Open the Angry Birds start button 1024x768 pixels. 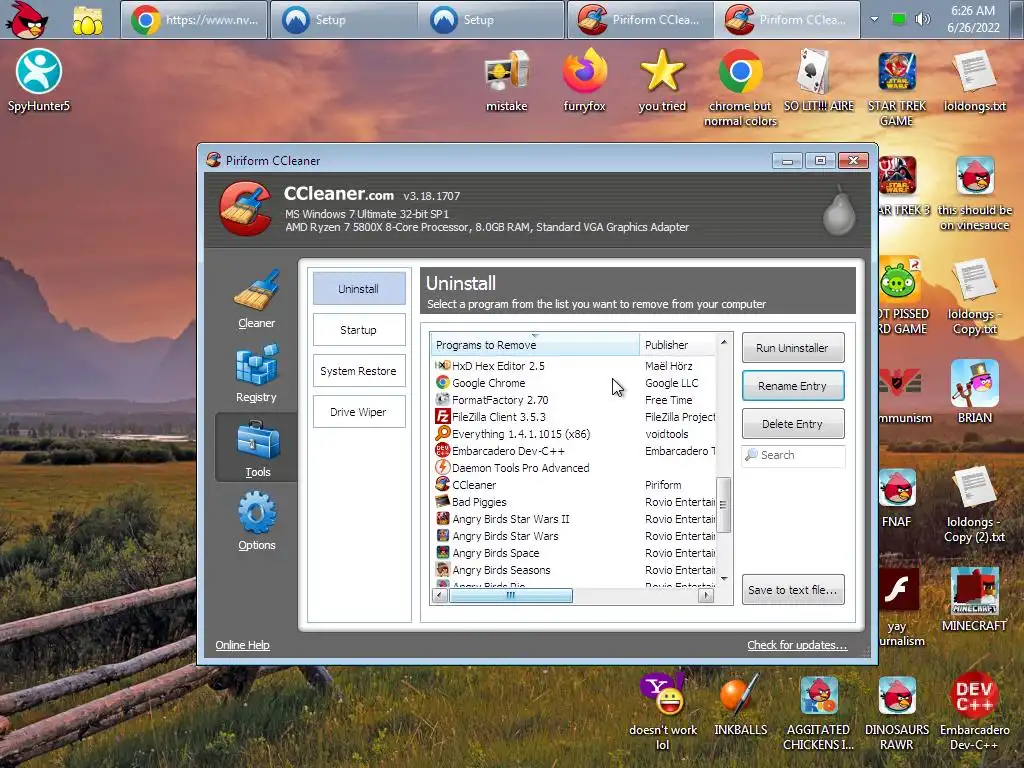[x=27, y=20]
